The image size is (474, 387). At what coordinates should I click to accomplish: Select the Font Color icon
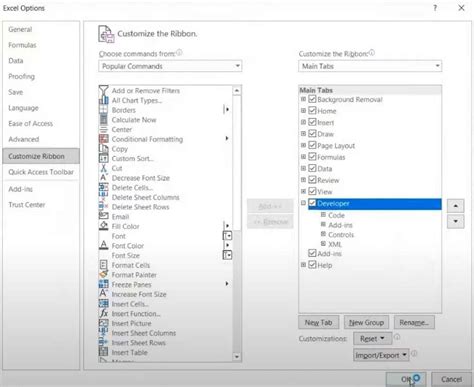pos(104,245)
